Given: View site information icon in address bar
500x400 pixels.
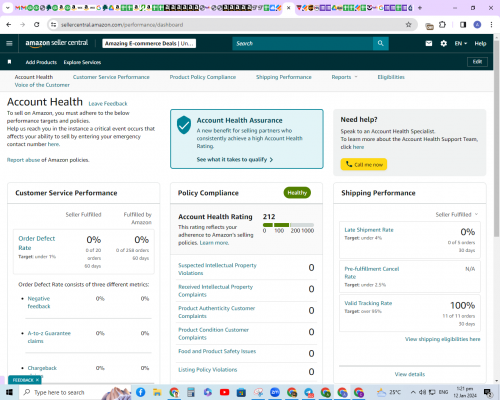Looking at the screenshot, I should (53, 25).
